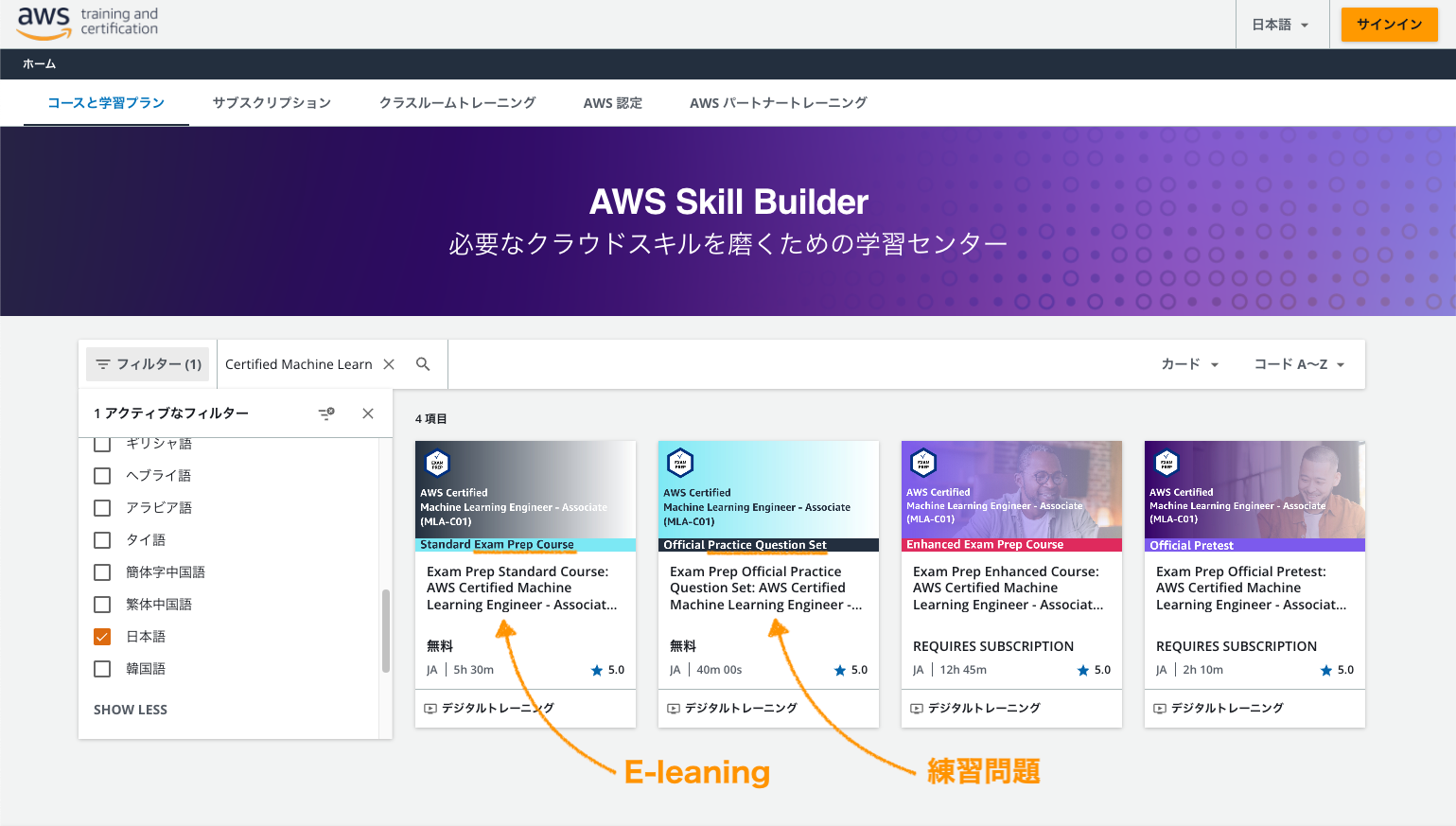The width and height of the screenshot is (1456, 826).
Task: Check the 韓国語 filter checkbox
Action: click(102, 668)
